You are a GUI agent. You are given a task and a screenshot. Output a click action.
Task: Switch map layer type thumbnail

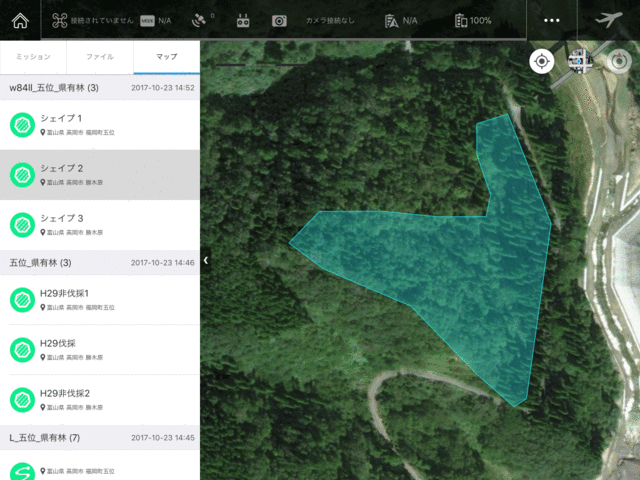[x=580, y=61]
